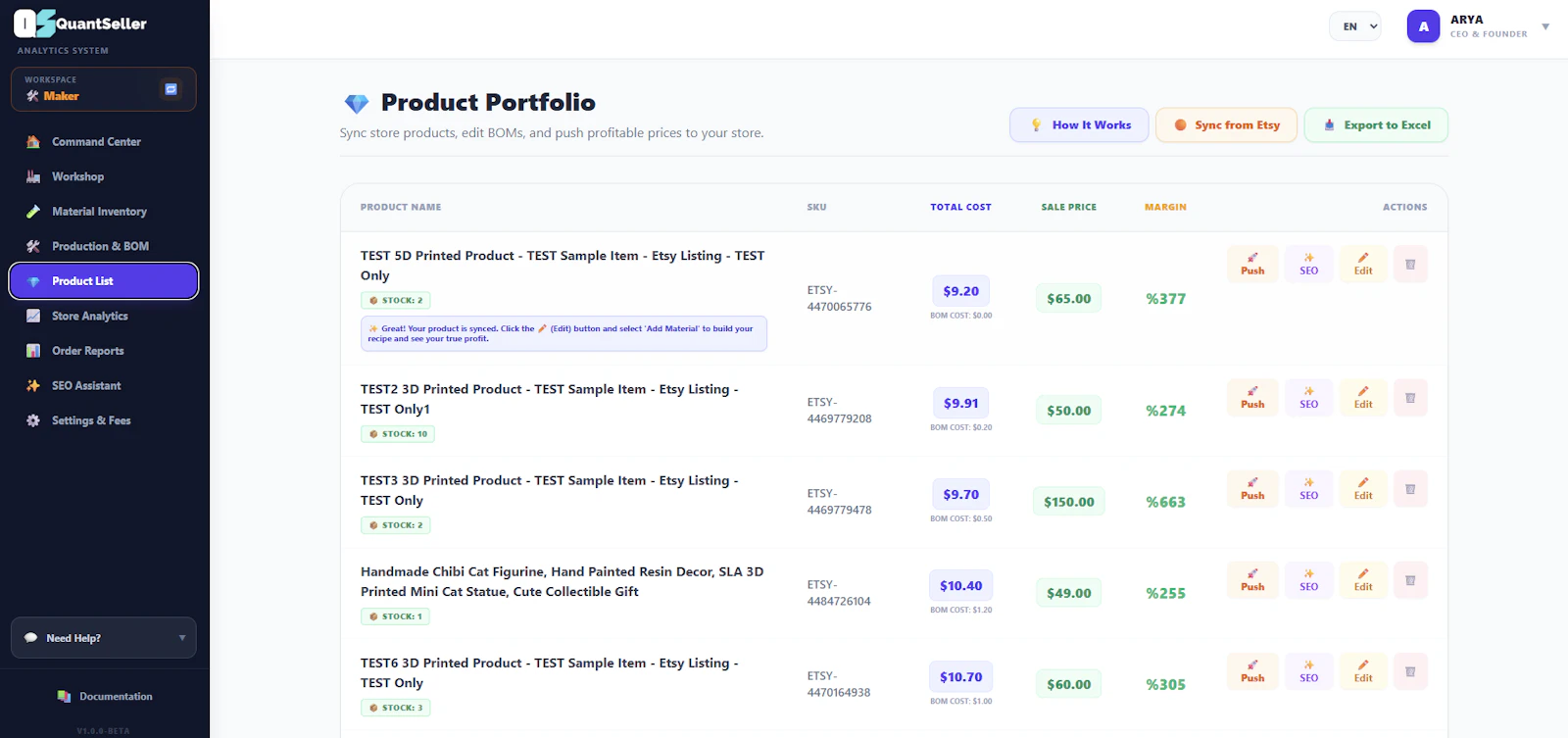
Task: Click the $9.20 total cost value
Action: click(x=960, y=291)
